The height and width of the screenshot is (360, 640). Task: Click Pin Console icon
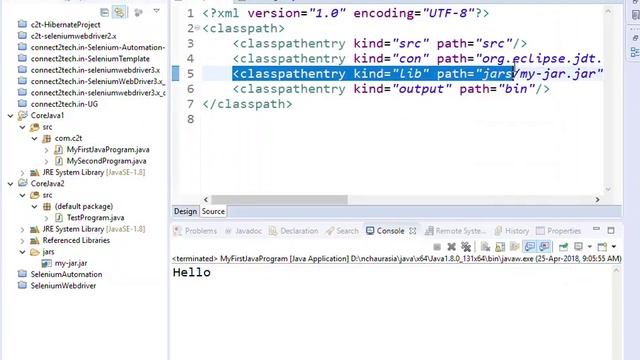tap(563, 247)
